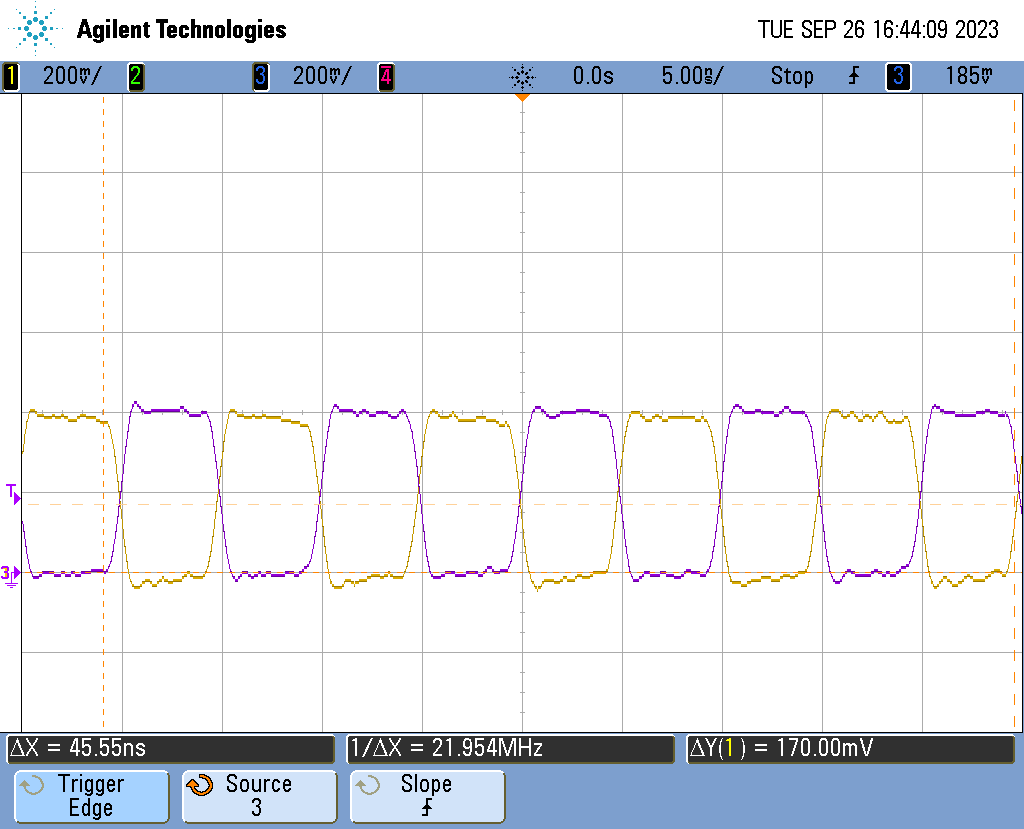
Task: Click the trigger source 3 badge at top right
Action: click(898, 76)
